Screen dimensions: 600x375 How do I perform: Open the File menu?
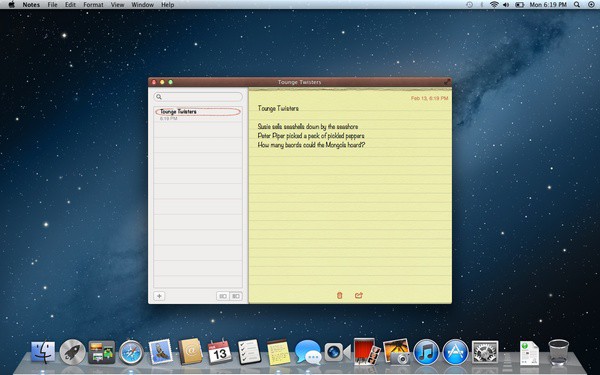point(52,5)
